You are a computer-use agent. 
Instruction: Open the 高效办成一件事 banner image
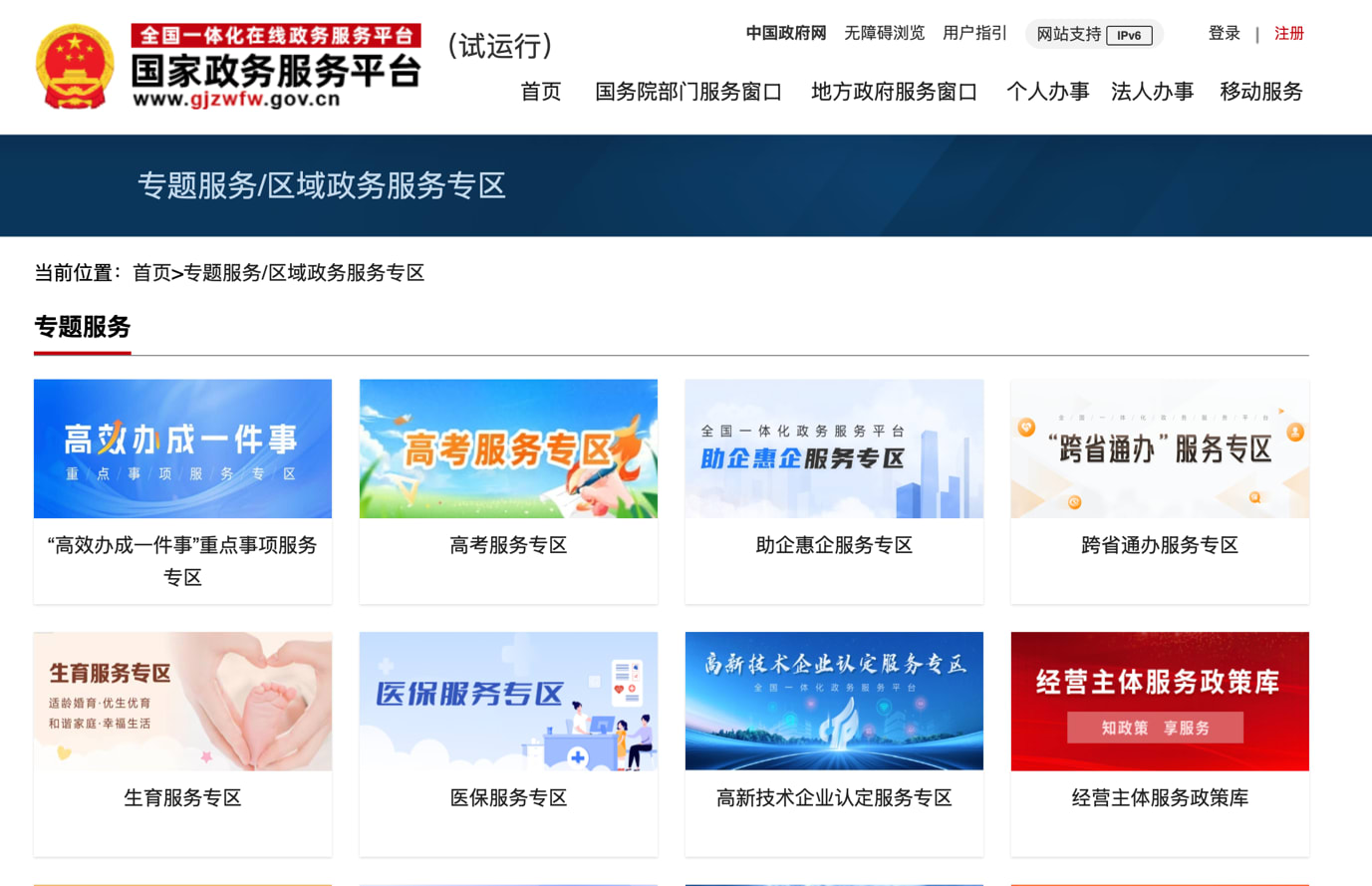pos(182,447)
